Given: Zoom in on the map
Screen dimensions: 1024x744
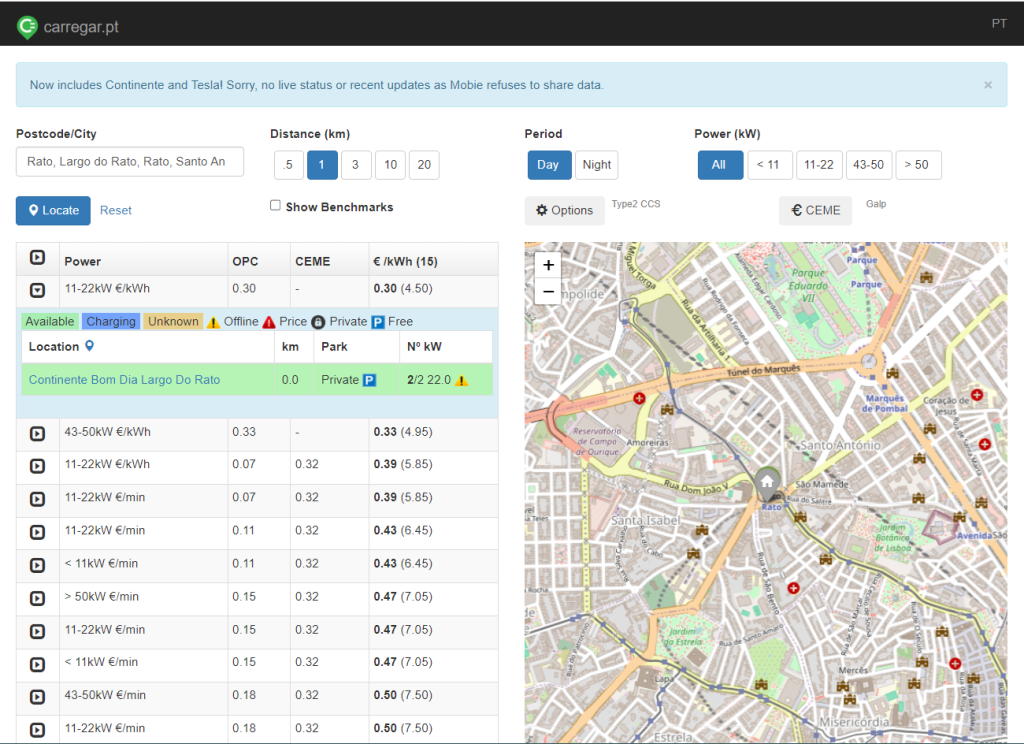Looking at the screenshot, I should click(x=549, y=265).
